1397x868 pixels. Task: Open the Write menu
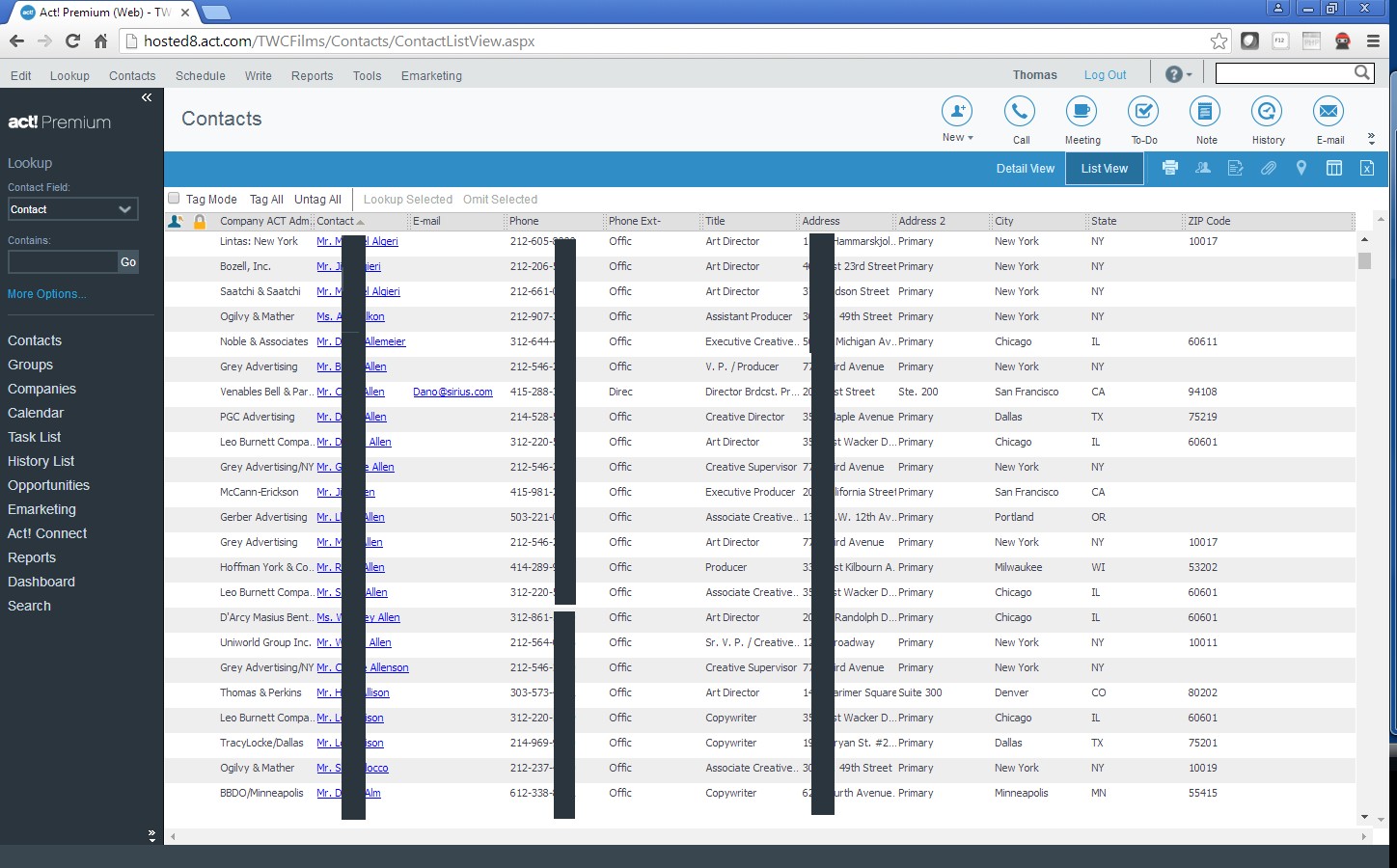tap(259, 75)
